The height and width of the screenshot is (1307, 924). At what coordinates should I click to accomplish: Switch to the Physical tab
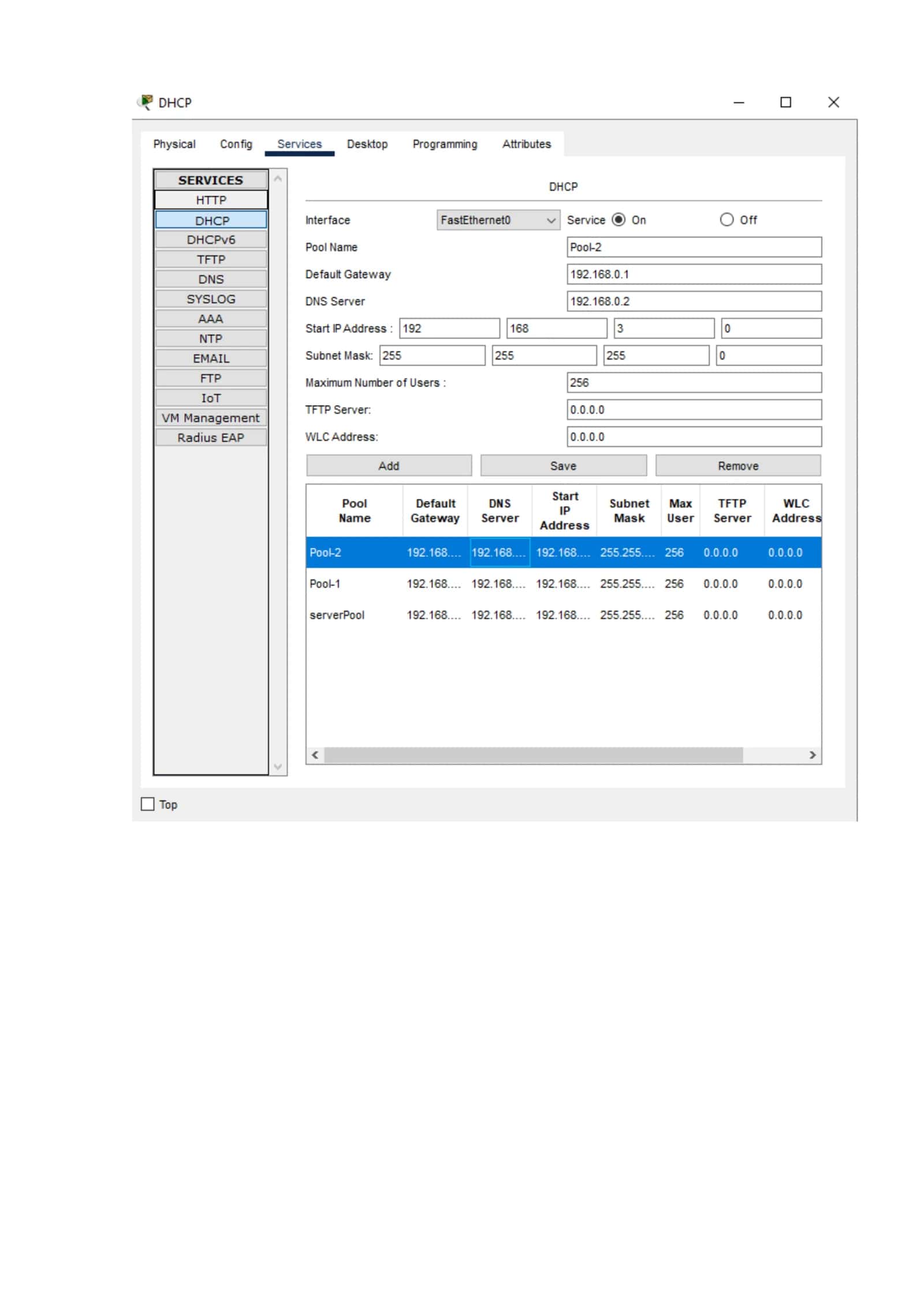click(x=174, y=144)
